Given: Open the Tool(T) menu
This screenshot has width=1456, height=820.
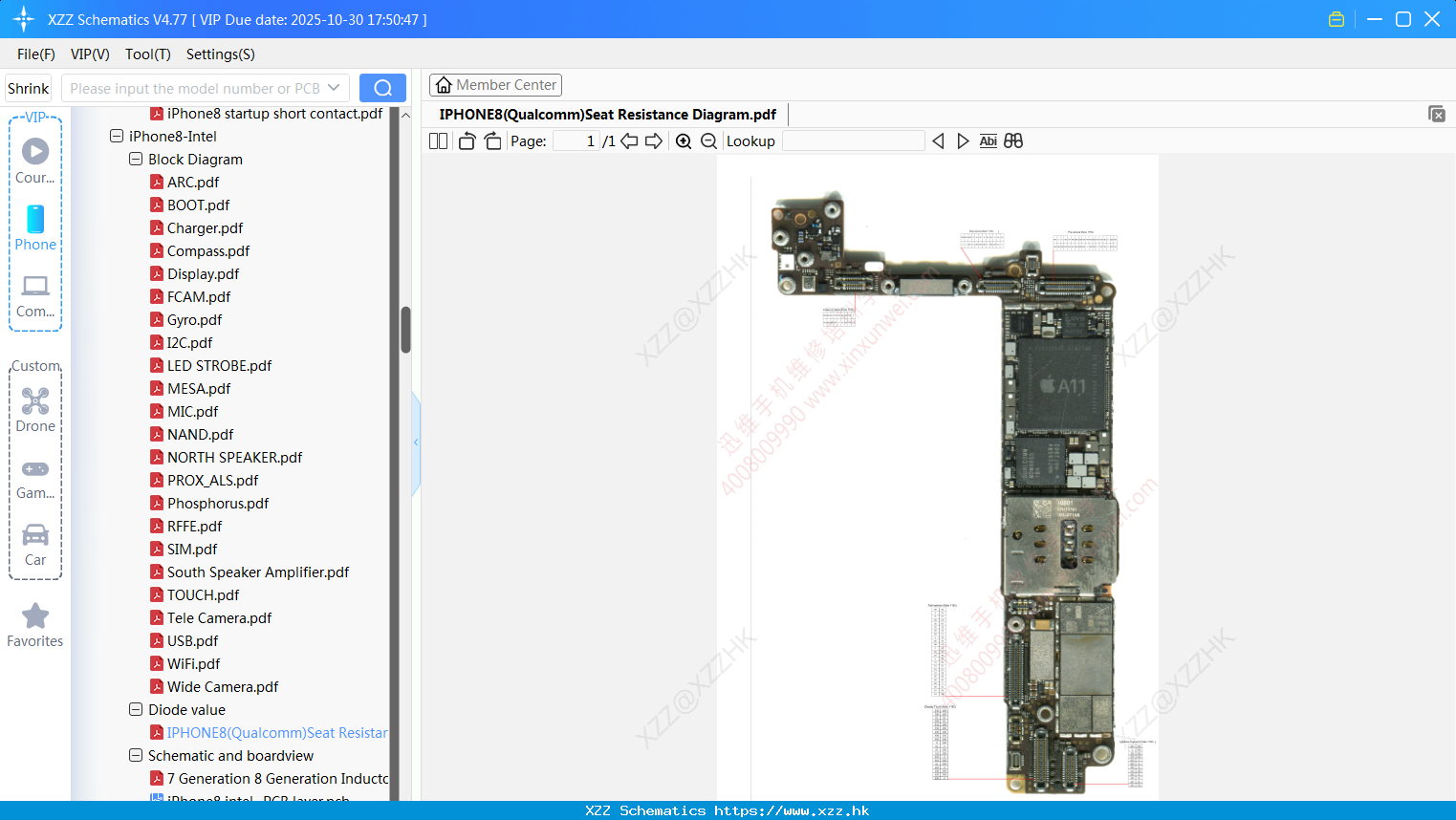Looking at the screenshot, I should [x=148, y=54].
